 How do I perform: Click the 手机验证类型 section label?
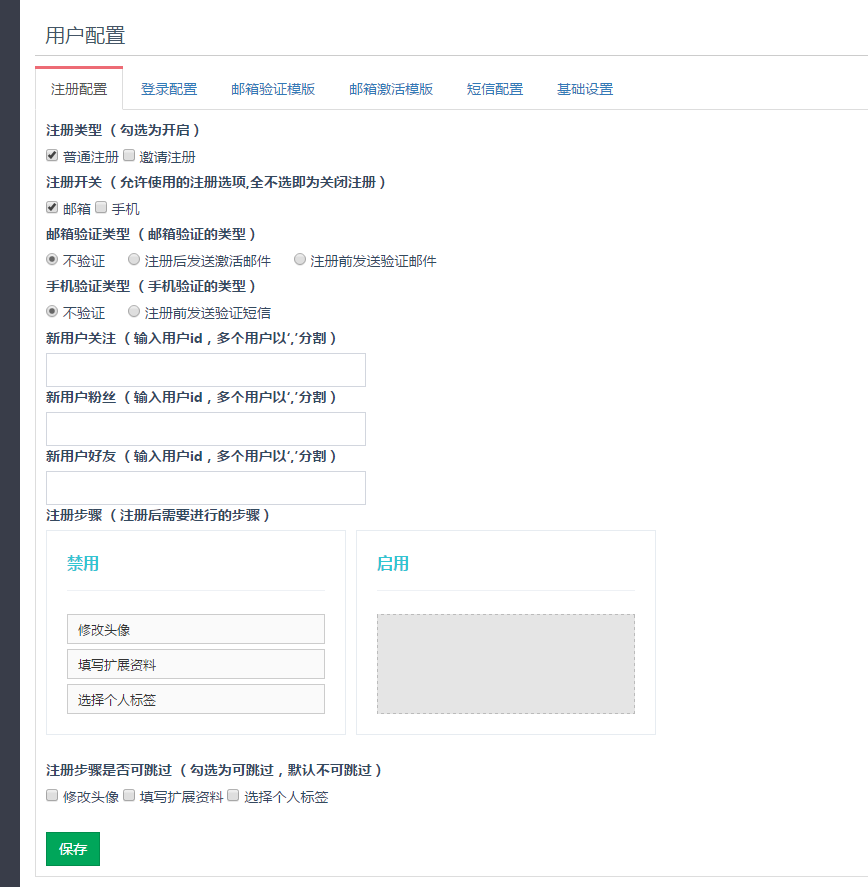(x=88, y=286)
